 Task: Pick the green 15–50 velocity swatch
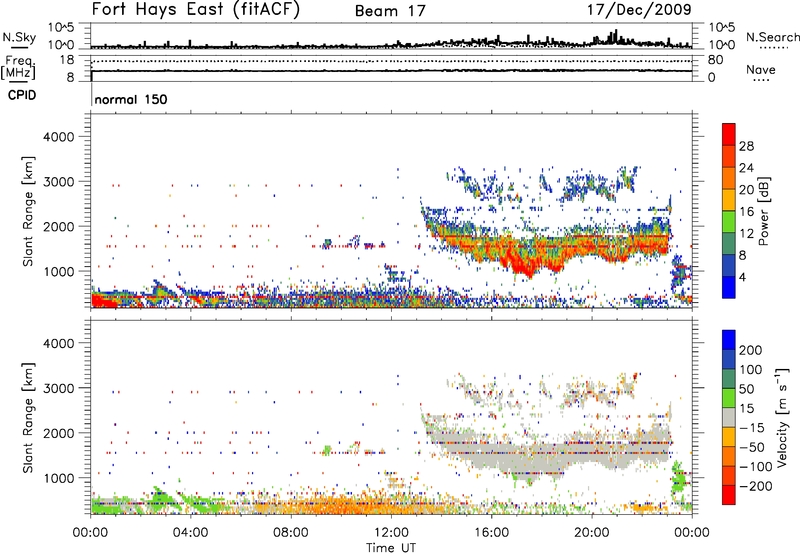[x=729, y=398]
